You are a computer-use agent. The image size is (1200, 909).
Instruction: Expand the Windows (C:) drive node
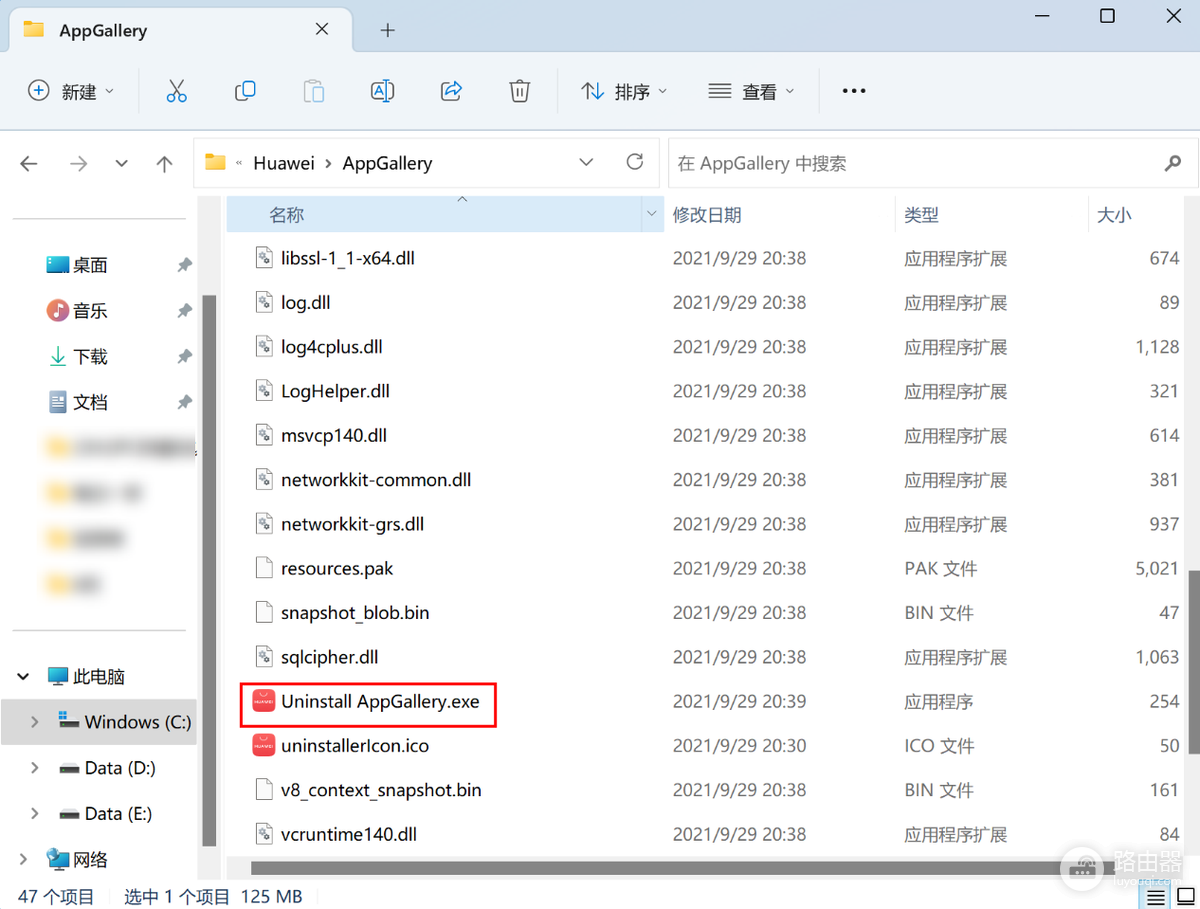34,722
